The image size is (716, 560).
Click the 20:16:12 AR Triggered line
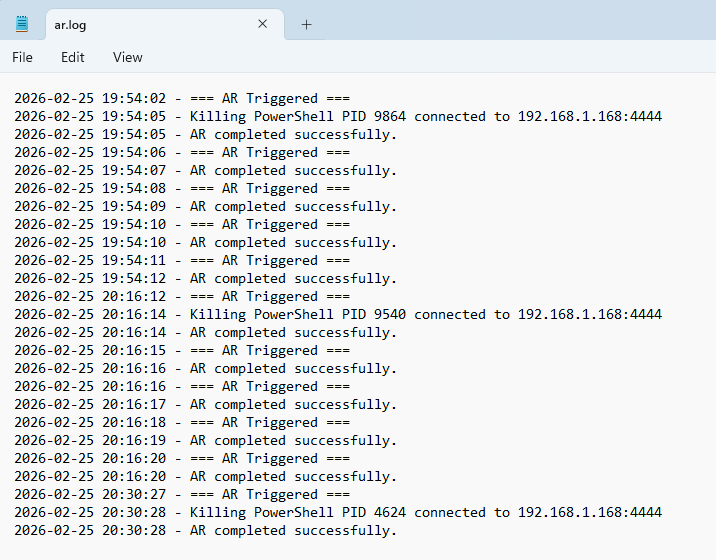click(180, 297)
